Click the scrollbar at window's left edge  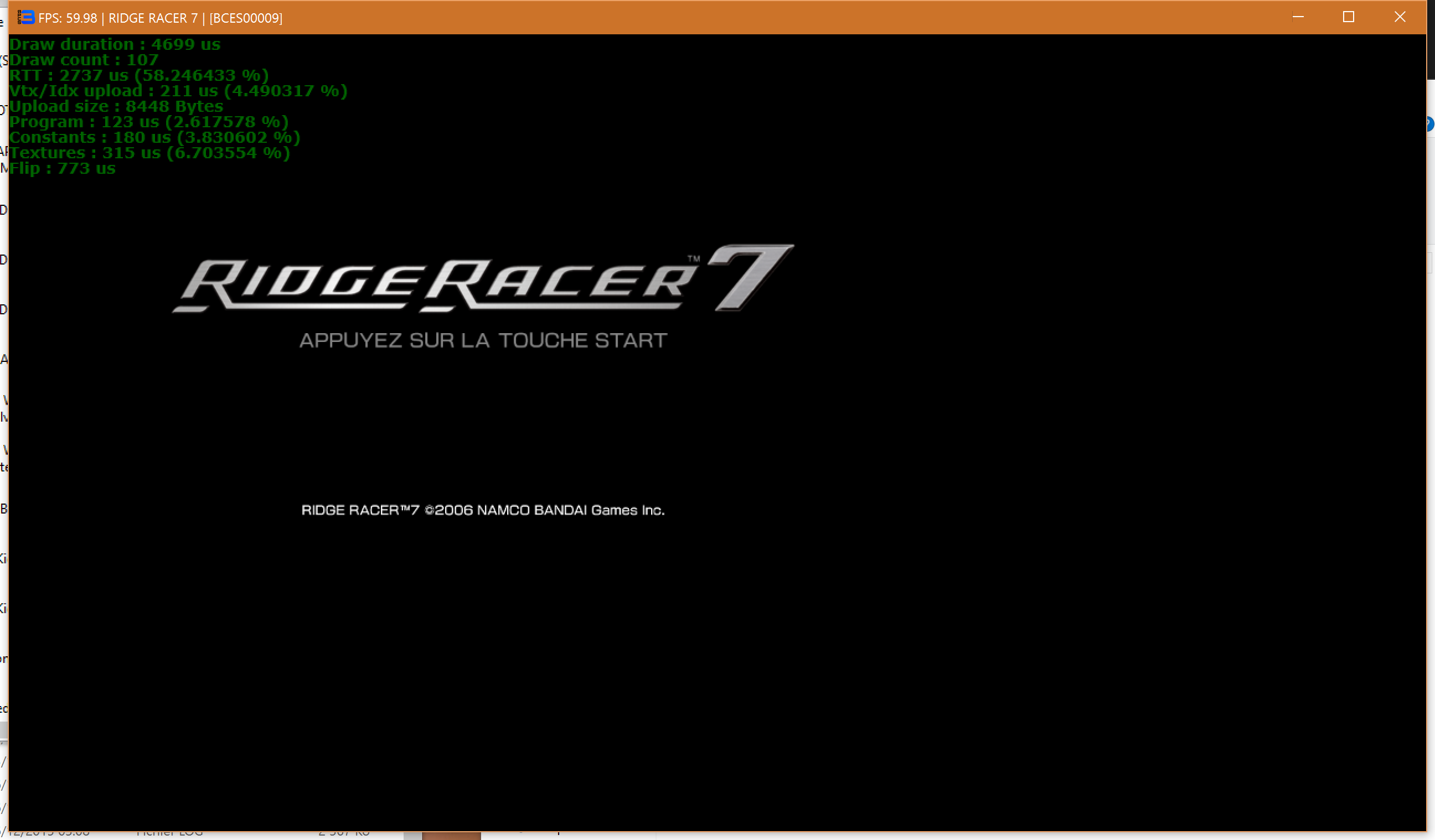pyautogui.click(x=3, y=730)
